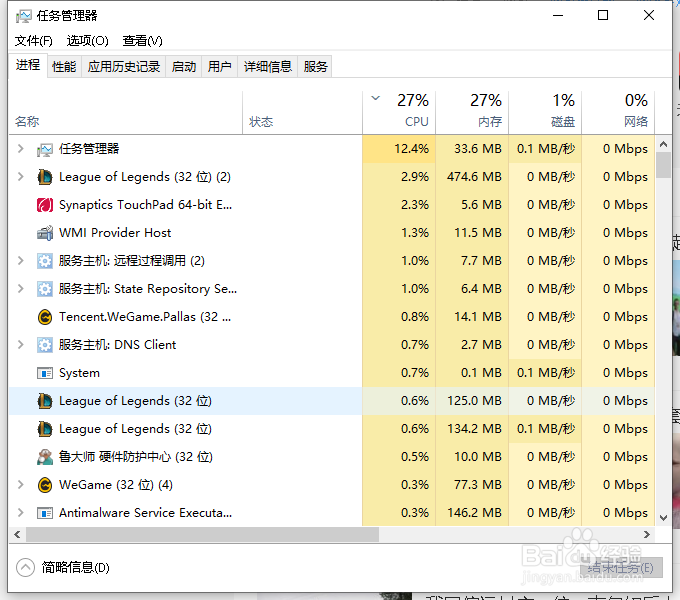Expand WeGame (32 位) (4) group

coord(20,485)
